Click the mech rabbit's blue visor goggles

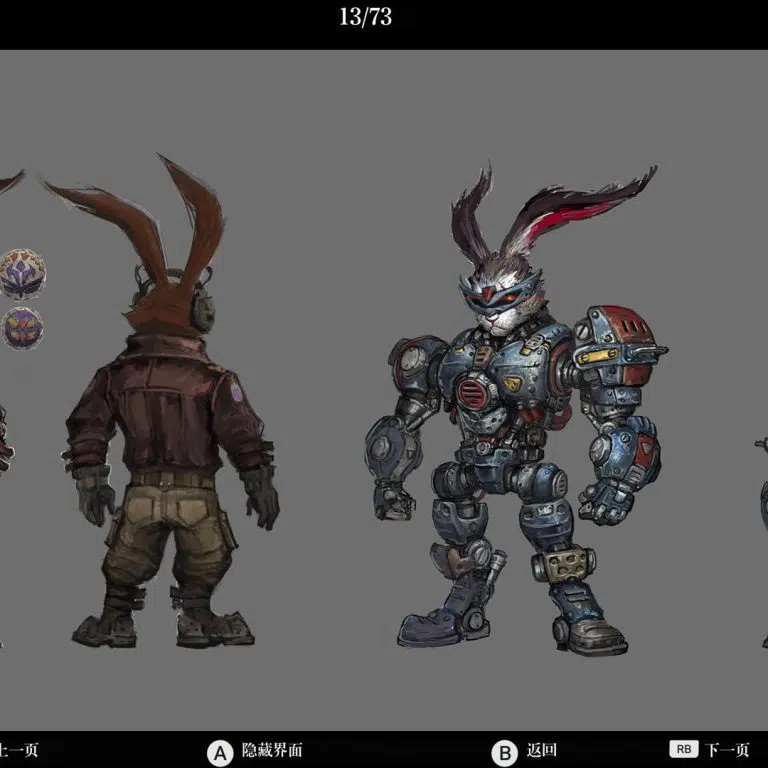coord(490,286)
